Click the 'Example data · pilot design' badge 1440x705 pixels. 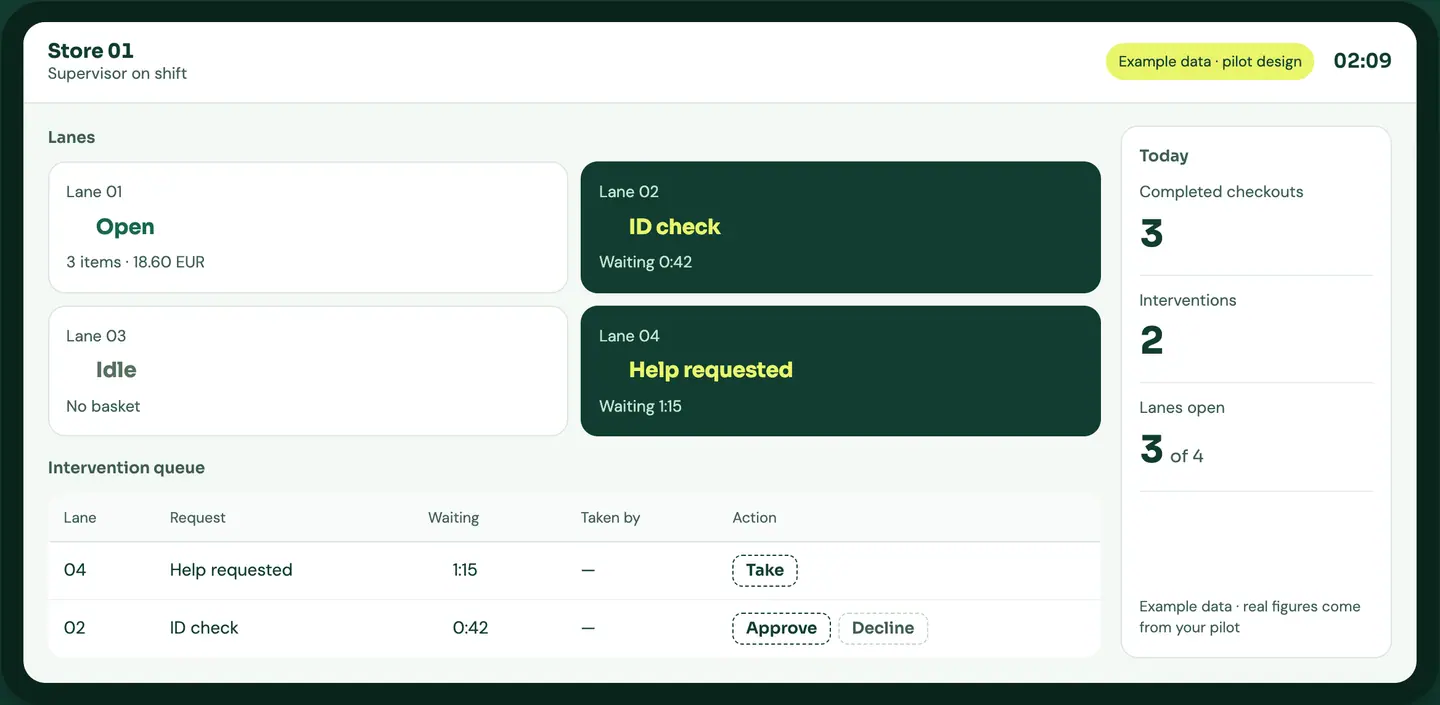(x=1210, y=61)
